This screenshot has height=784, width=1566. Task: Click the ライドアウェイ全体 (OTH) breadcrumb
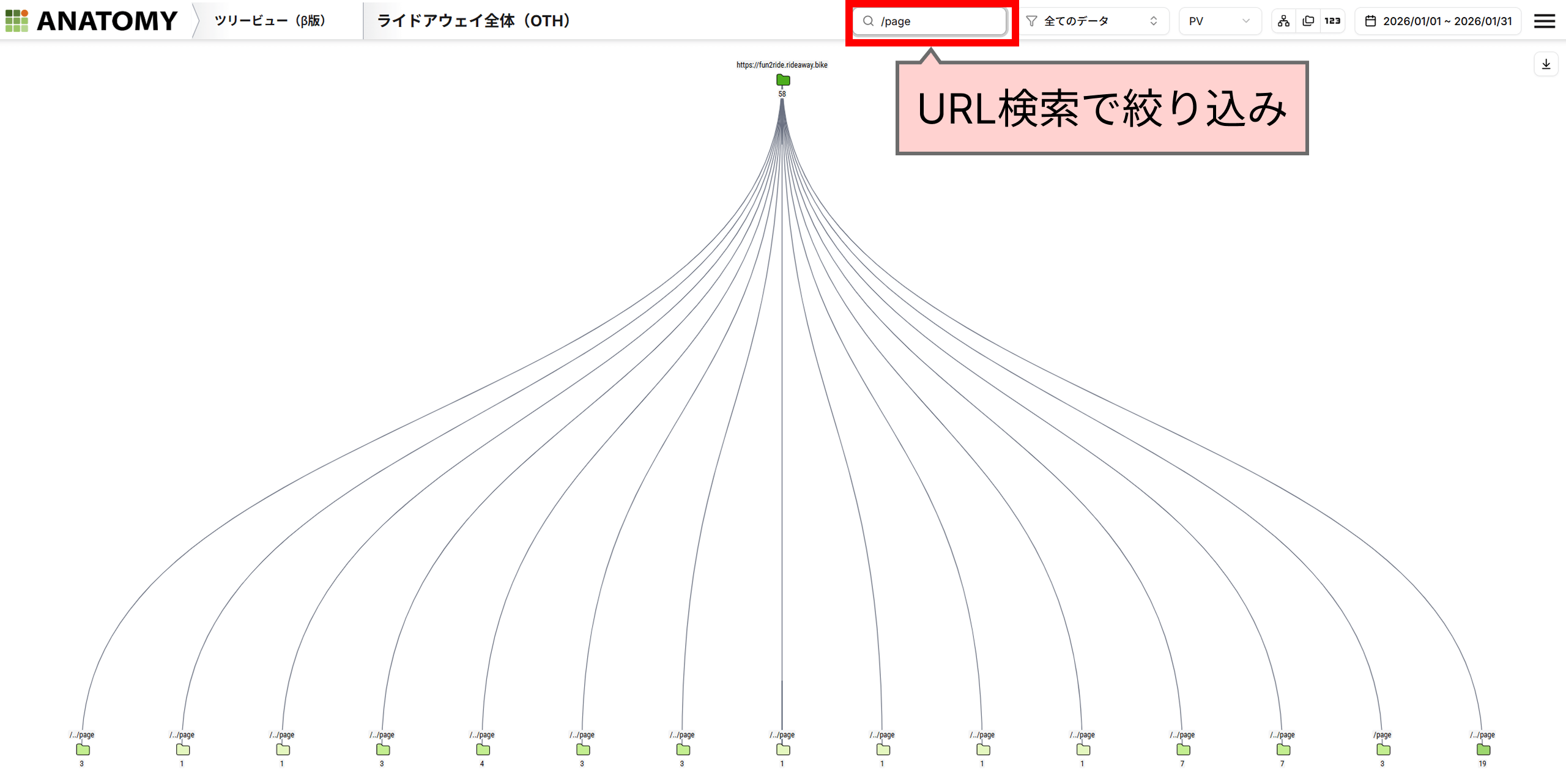[474, 21]
